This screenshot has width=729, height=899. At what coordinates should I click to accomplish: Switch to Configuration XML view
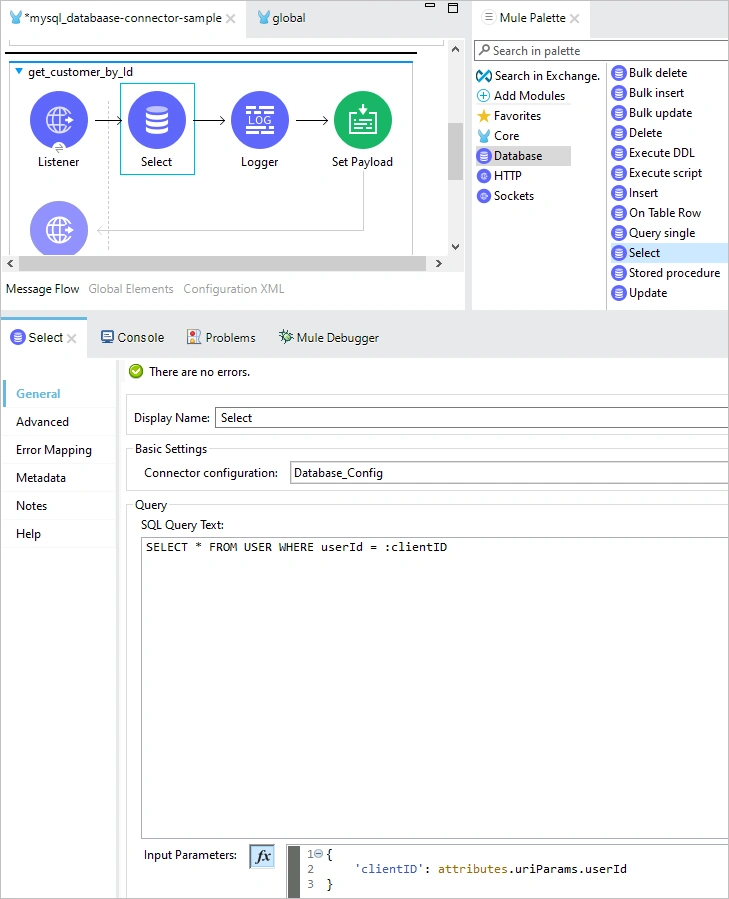coord(233,289)
